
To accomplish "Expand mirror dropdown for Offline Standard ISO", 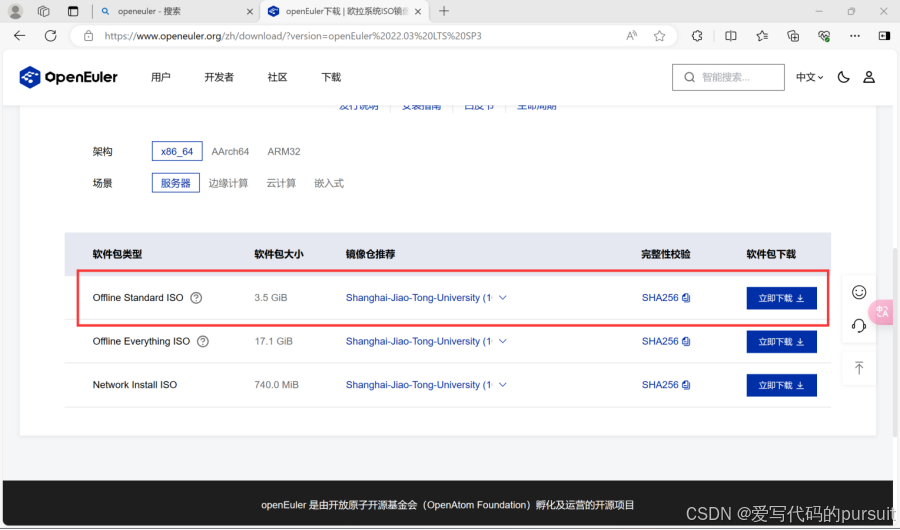I will (x=503, y=297).
